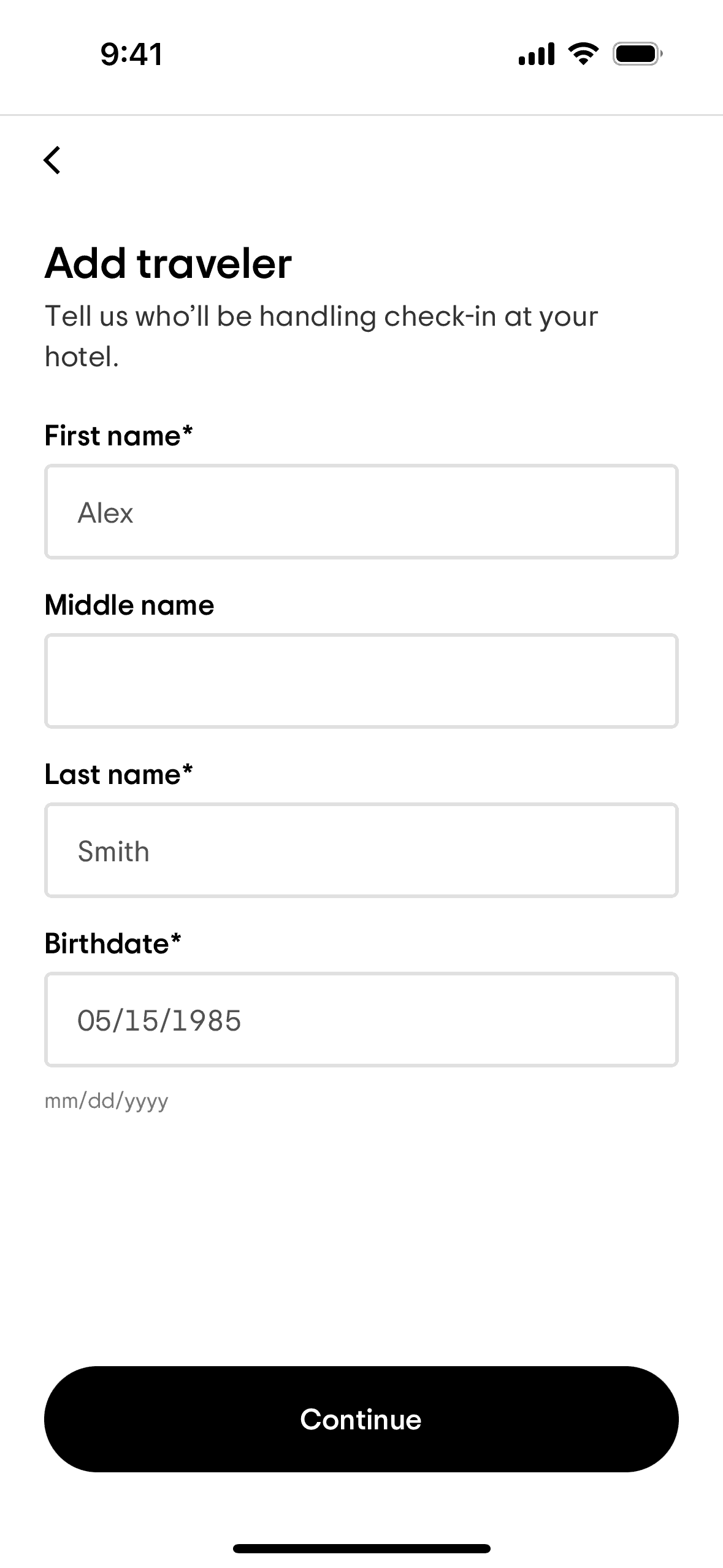Viewport: 723px width, 1568px height.
Task: Tap the back arrow icon
Action: click(x=53, y=160)
